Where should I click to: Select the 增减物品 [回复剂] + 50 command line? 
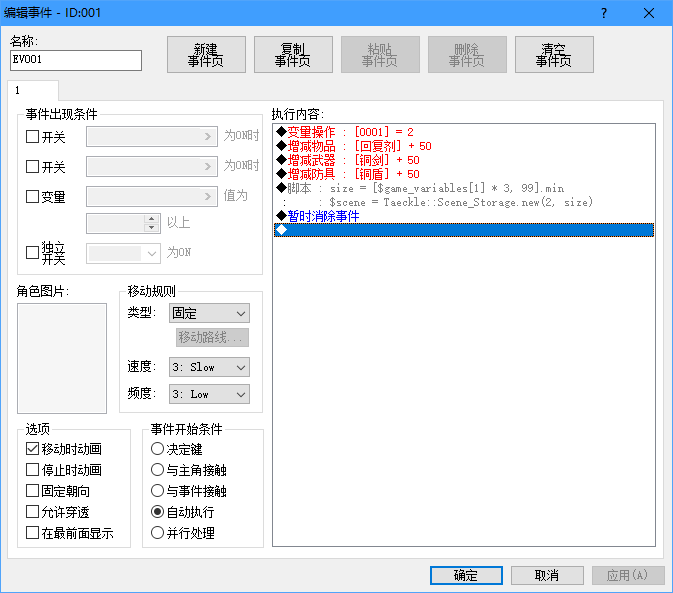click(464, 146)
